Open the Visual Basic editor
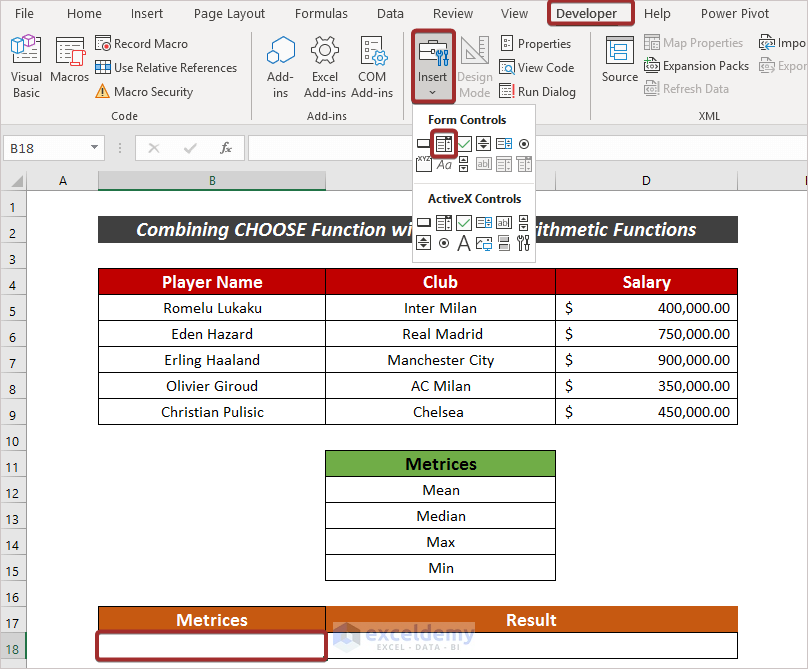 [26, 66]
